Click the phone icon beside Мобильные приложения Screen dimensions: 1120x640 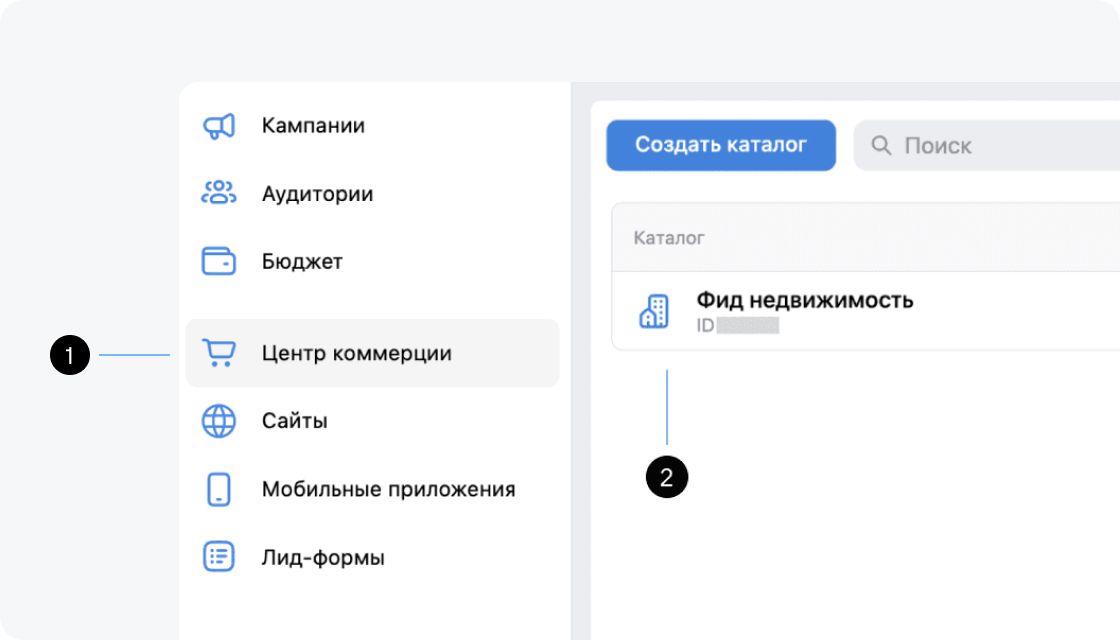[219, 489]
